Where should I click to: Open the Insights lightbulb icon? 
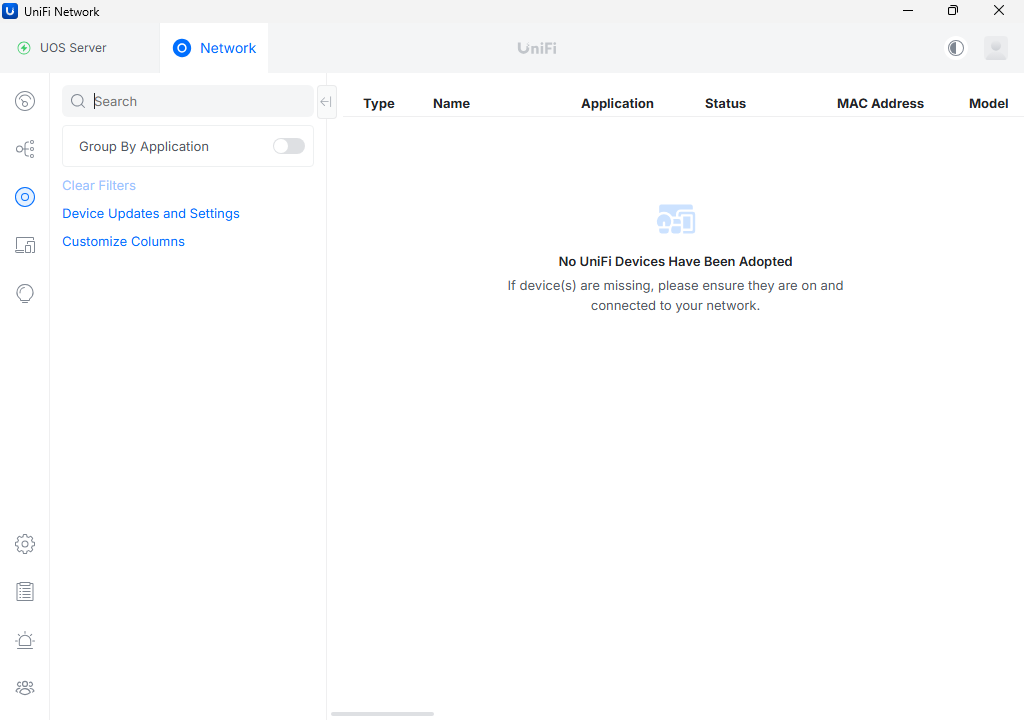coord(25,293)
